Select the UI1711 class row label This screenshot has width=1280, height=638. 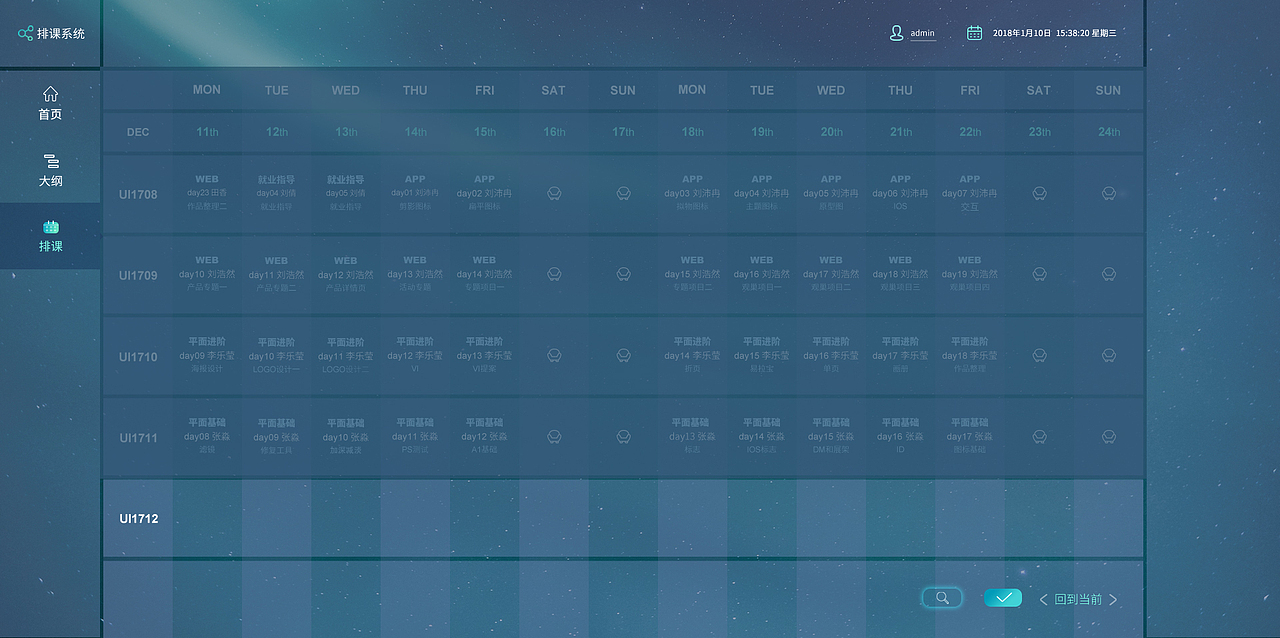(138, 438)
